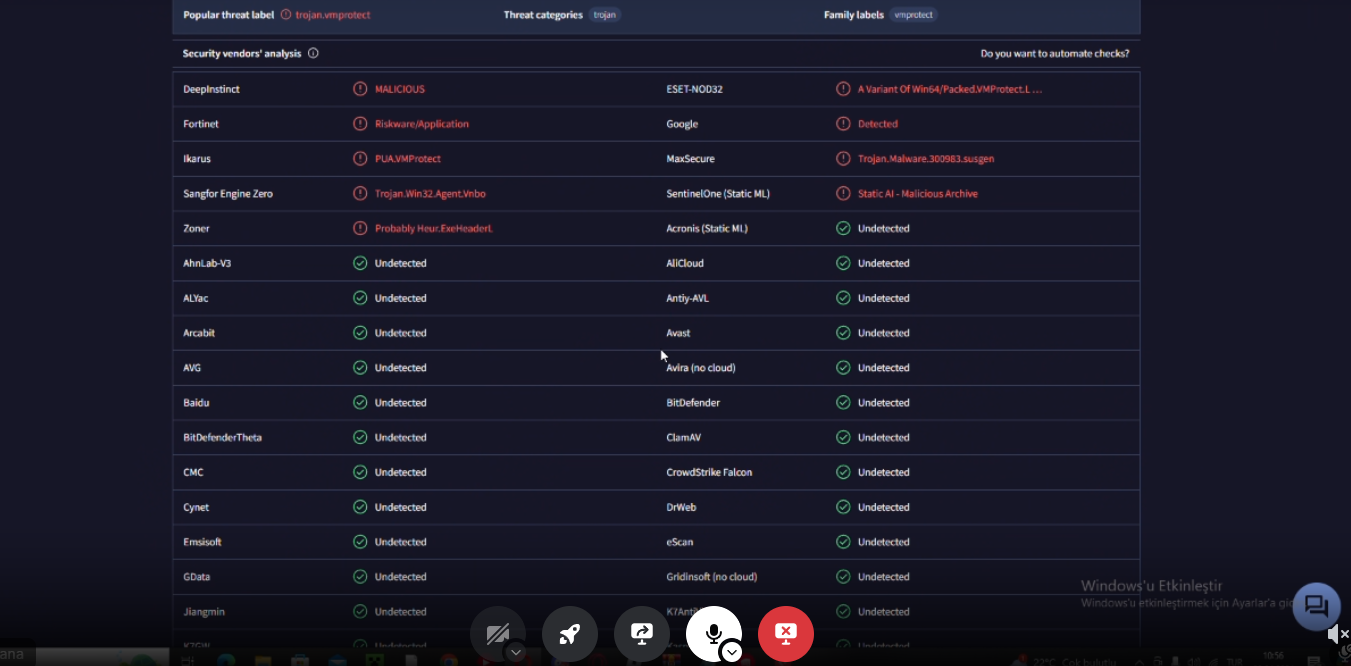
Task: Click the Avast vendor name
Action: 678,333
